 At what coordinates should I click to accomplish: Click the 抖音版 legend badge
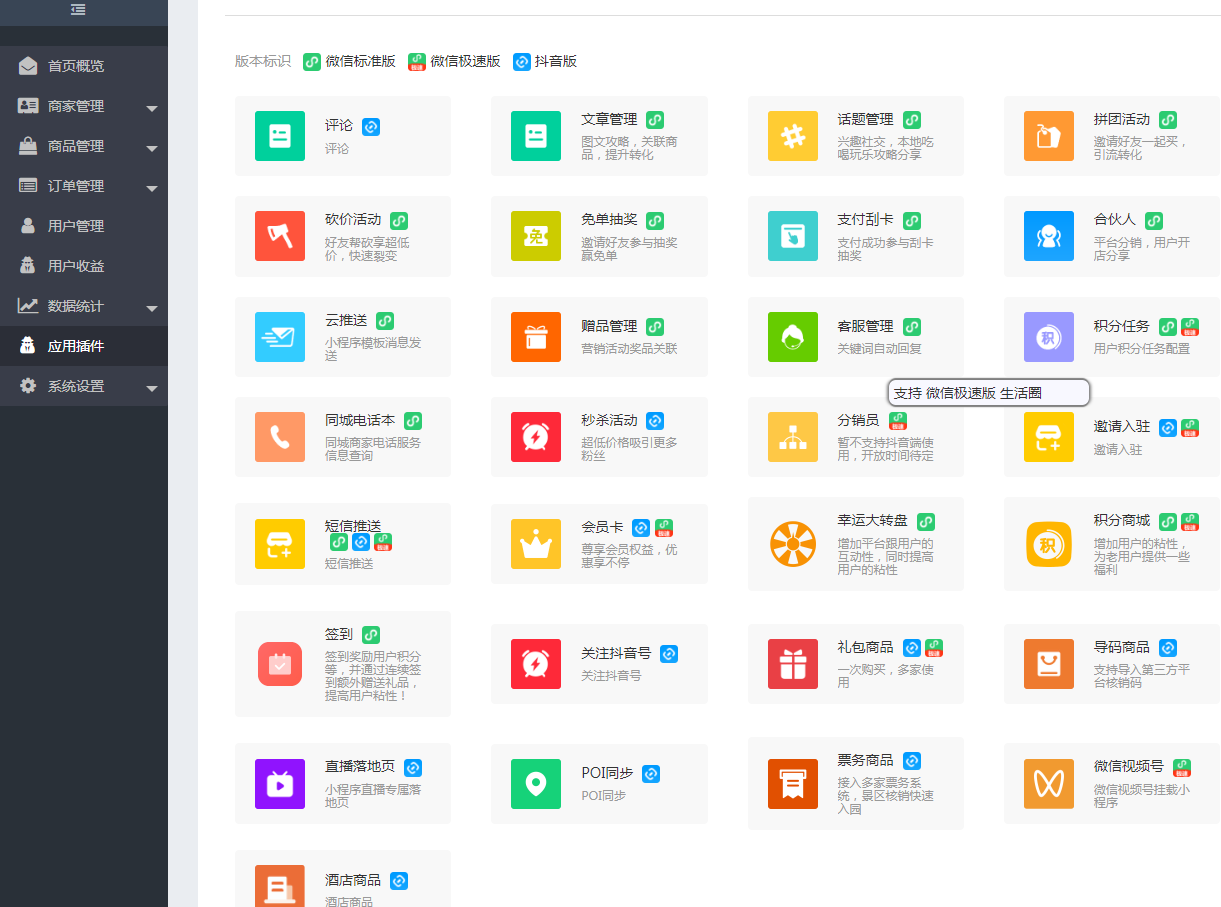point(522,62)
